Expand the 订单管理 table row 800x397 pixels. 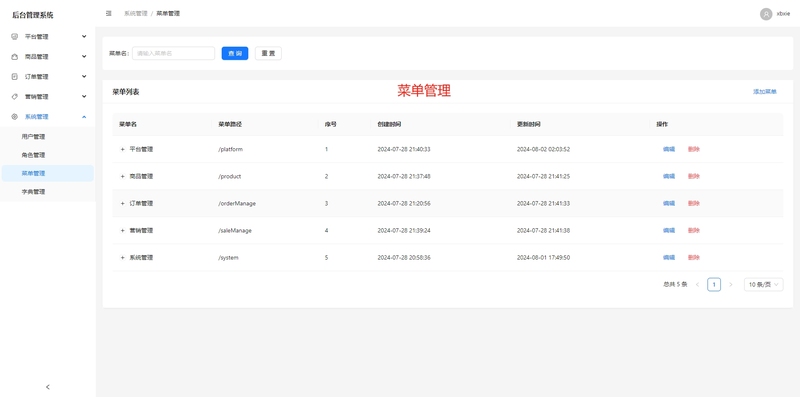pyautogui.click(x=122, y=204)
